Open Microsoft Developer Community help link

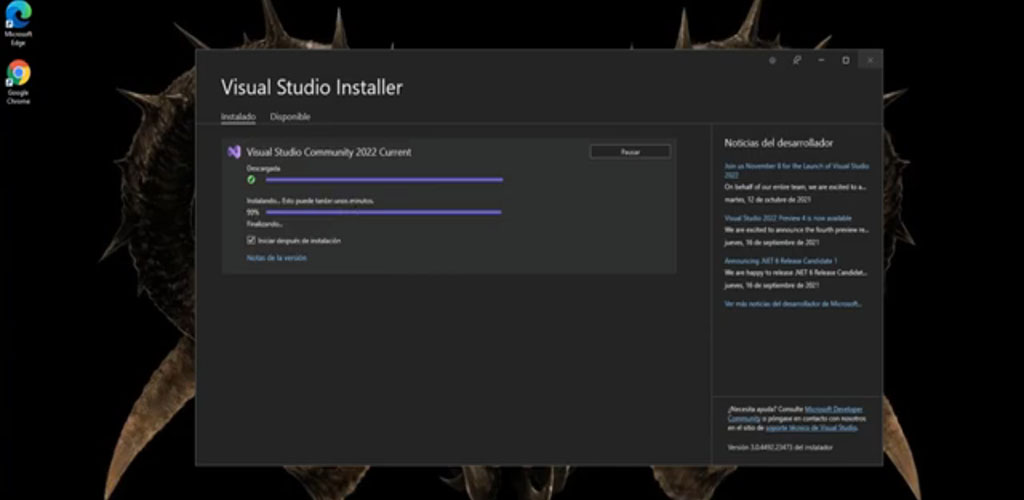click(834, 408)
